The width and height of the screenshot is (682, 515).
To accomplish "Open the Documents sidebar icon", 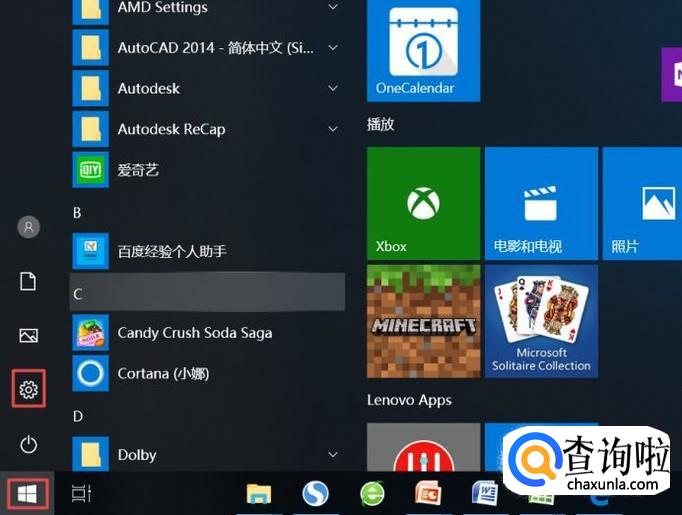I will (x=28, y=281).
